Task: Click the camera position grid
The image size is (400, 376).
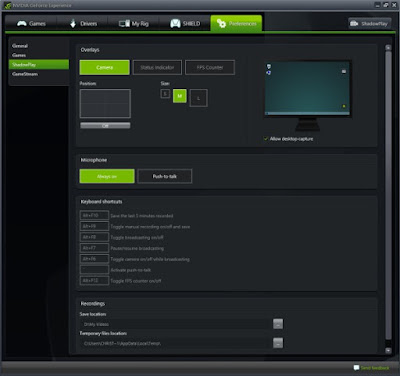Action: [105, 103]
